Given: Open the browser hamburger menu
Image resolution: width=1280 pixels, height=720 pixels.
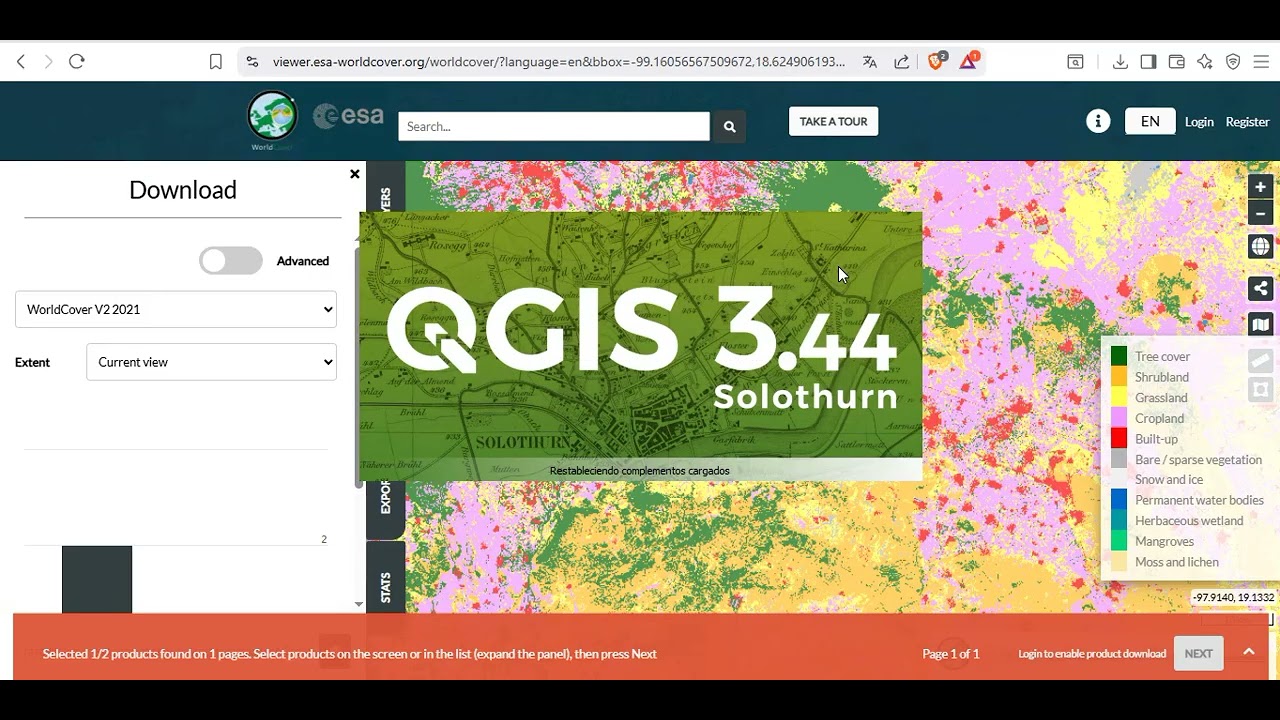Looking at the screenshot, I should [1261, 62].
